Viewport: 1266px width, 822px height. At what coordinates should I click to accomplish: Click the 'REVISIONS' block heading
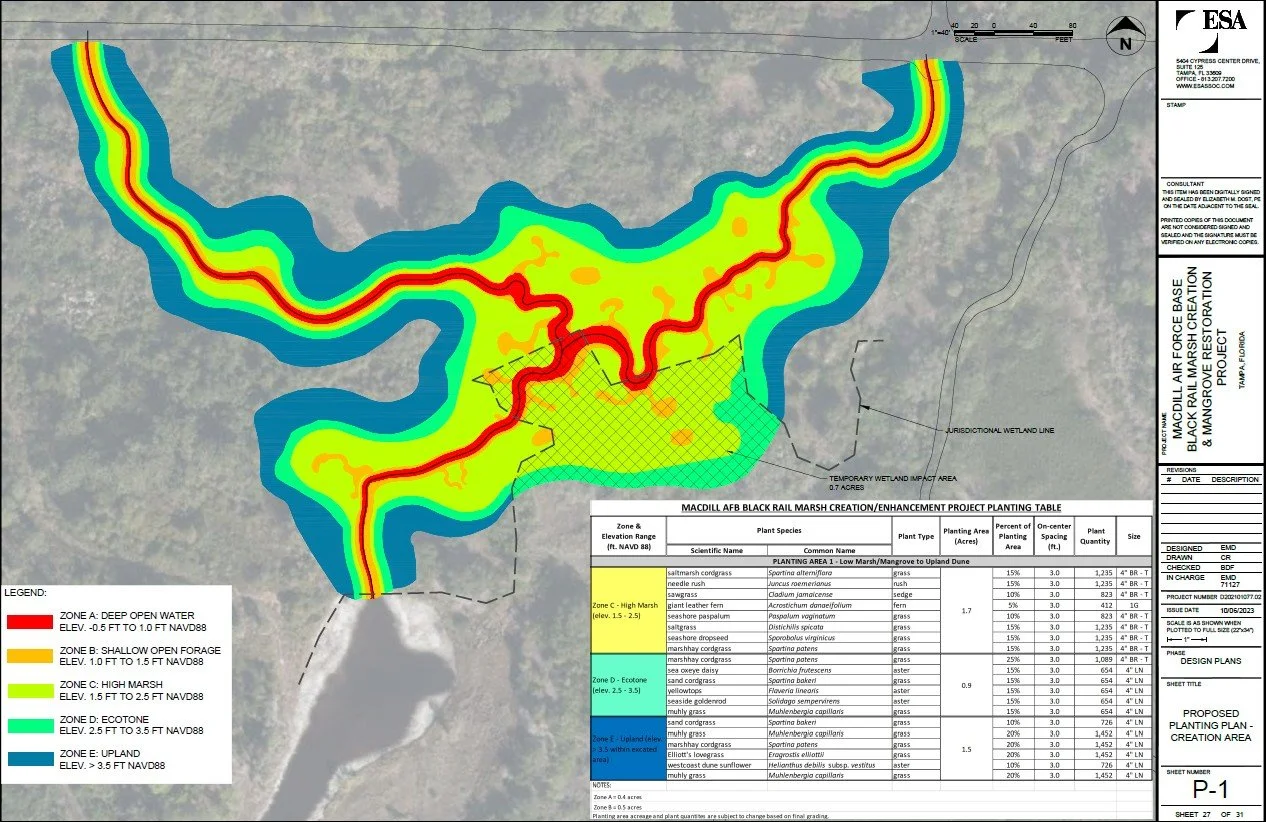click(x=1183, y=469)
